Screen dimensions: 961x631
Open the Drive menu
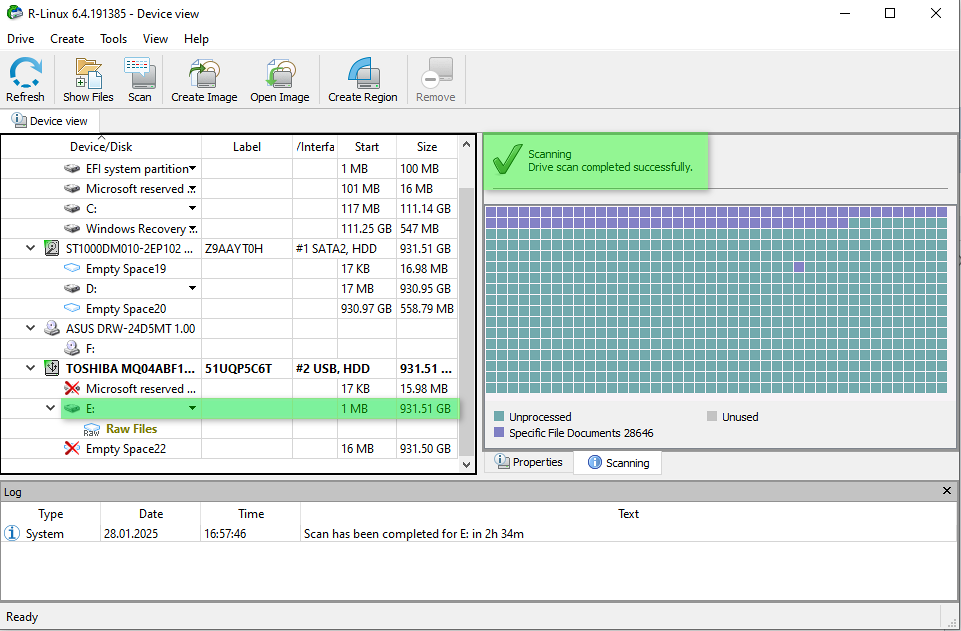coord(20,39)
